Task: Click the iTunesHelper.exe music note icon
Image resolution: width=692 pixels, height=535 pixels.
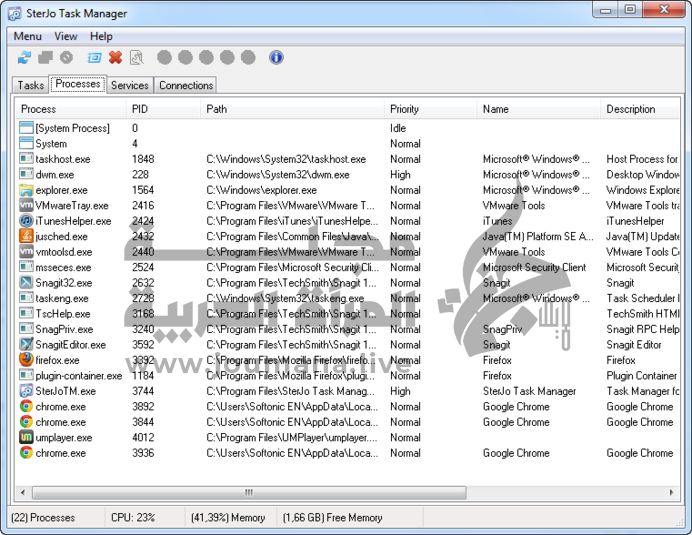Action: pos(26,221)
